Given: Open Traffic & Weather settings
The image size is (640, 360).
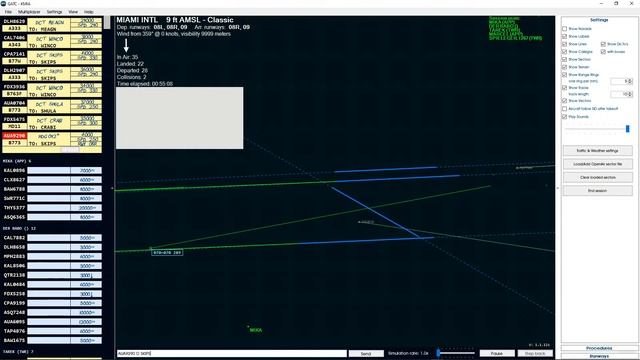Looking at the screenshot, I should click(598, 151).
